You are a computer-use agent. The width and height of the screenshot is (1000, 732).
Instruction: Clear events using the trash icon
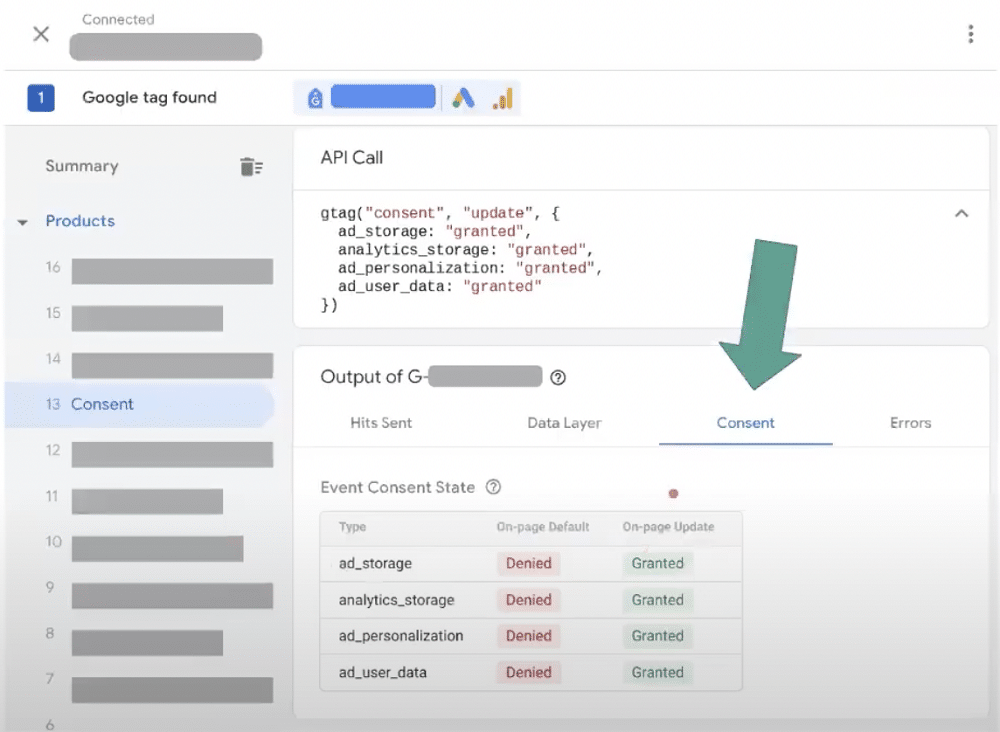pyautogui.click(x=251, y=167)
